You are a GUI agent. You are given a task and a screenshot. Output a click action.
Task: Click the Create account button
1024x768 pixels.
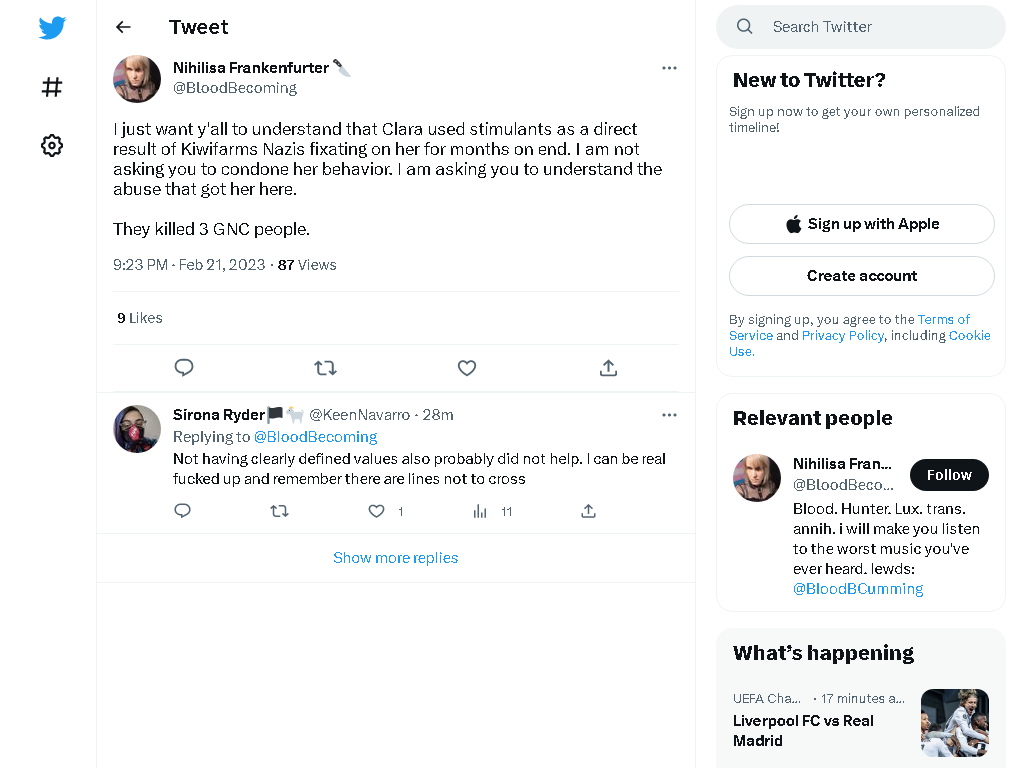tap(862, 276)
